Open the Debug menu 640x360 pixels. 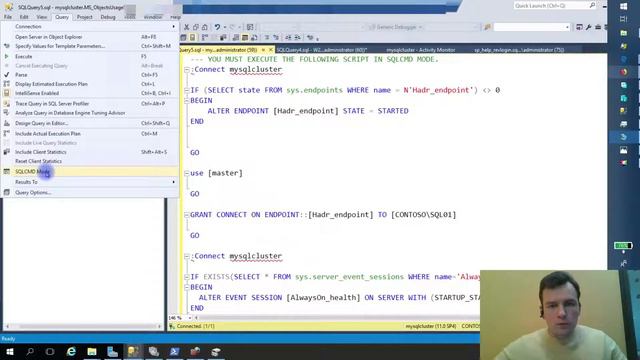[108, 17]
